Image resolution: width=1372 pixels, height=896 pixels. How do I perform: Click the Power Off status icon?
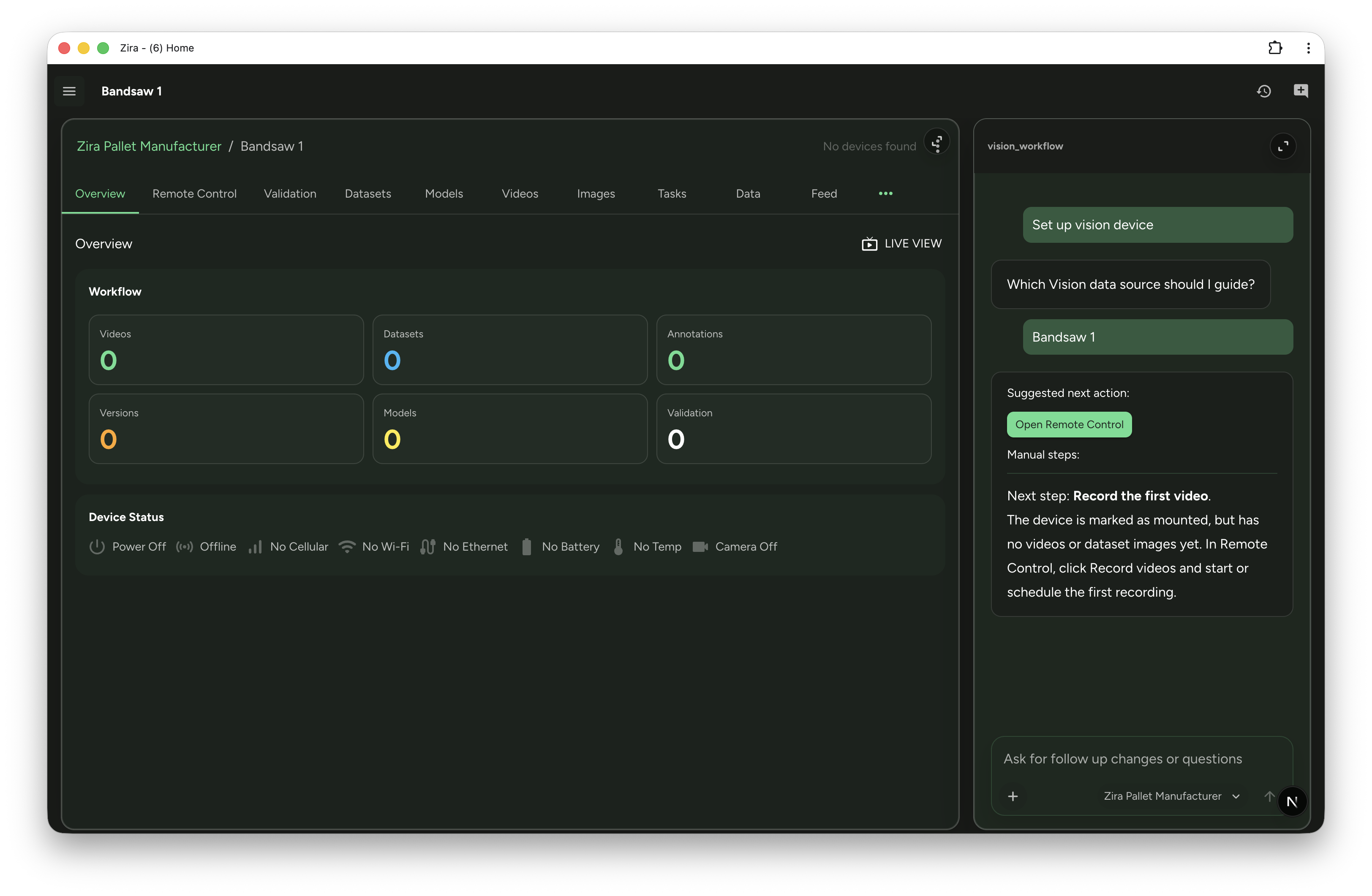click(x=97, y=546)
